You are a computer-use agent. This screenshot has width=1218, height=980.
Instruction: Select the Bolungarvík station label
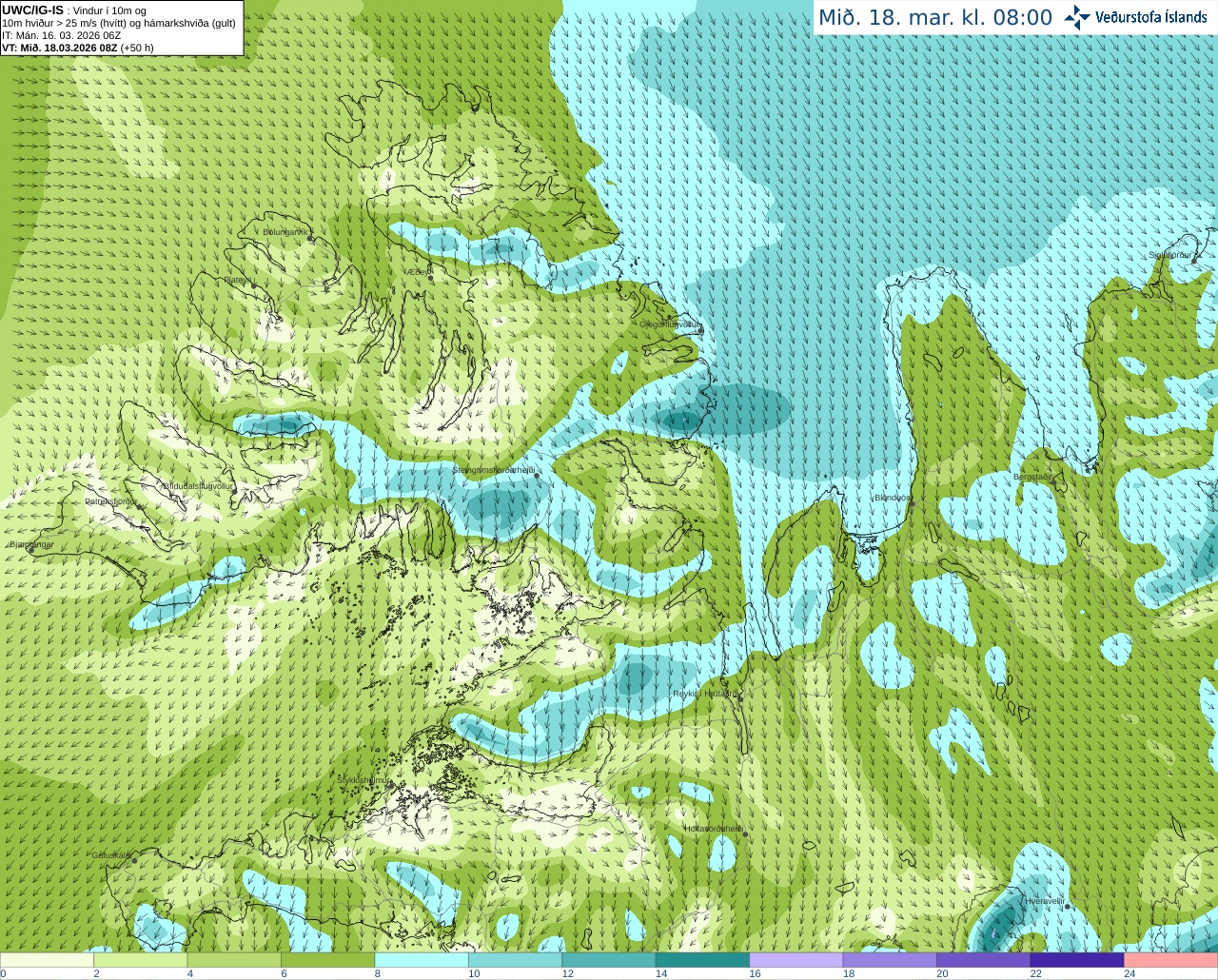point(285,232)
